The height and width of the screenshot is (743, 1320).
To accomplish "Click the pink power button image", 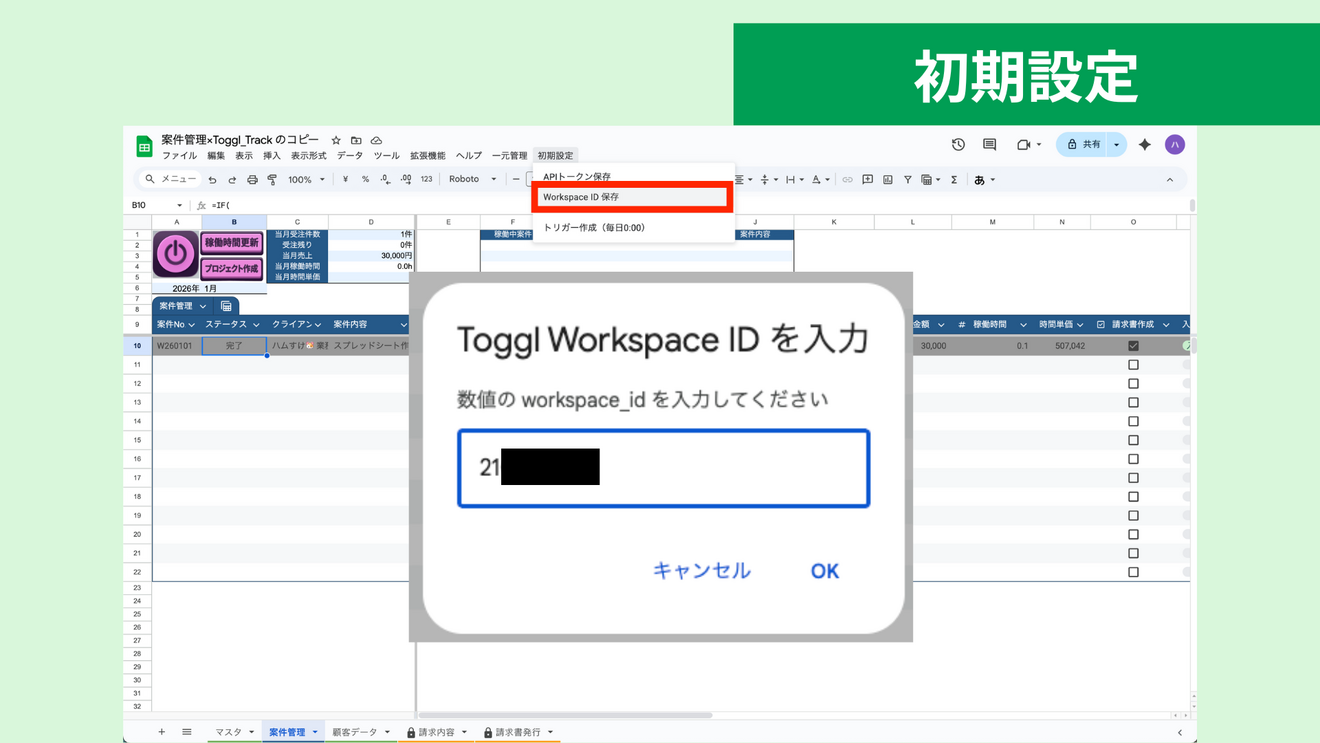I will pos(175,254).
